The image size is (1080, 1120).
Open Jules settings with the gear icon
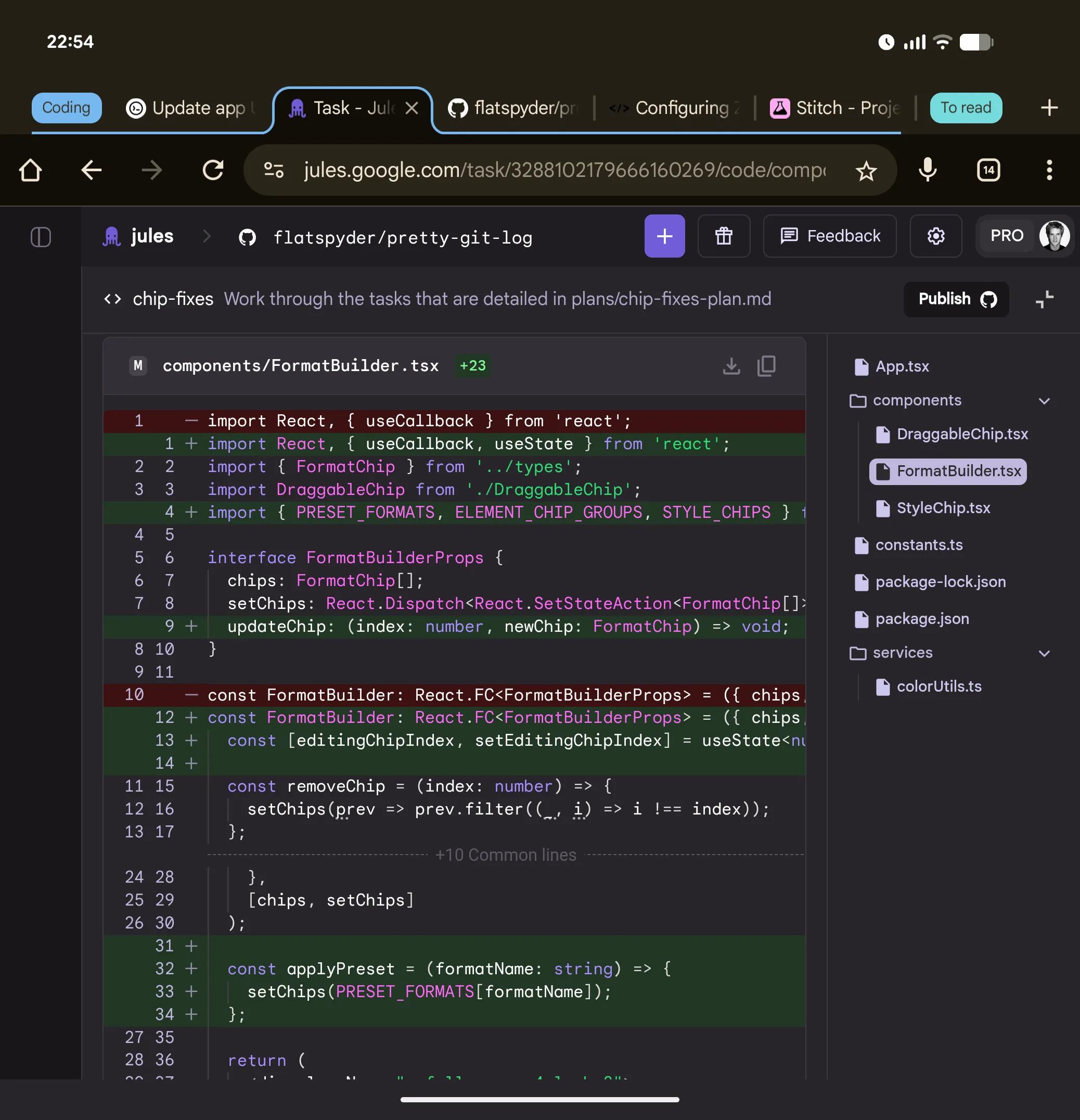coord(935,236)
